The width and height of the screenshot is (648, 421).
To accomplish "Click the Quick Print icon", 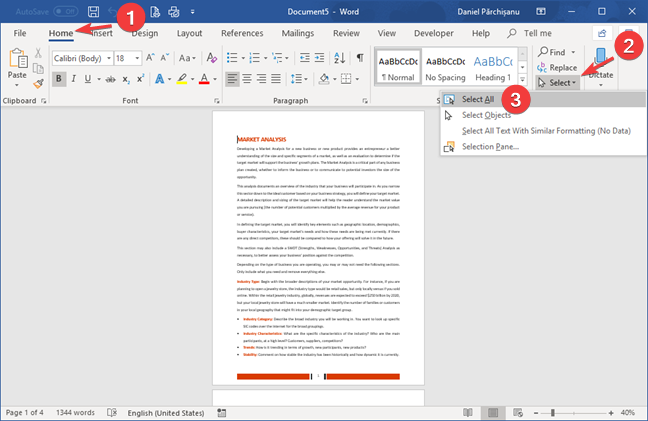I will tap(174, 12).
